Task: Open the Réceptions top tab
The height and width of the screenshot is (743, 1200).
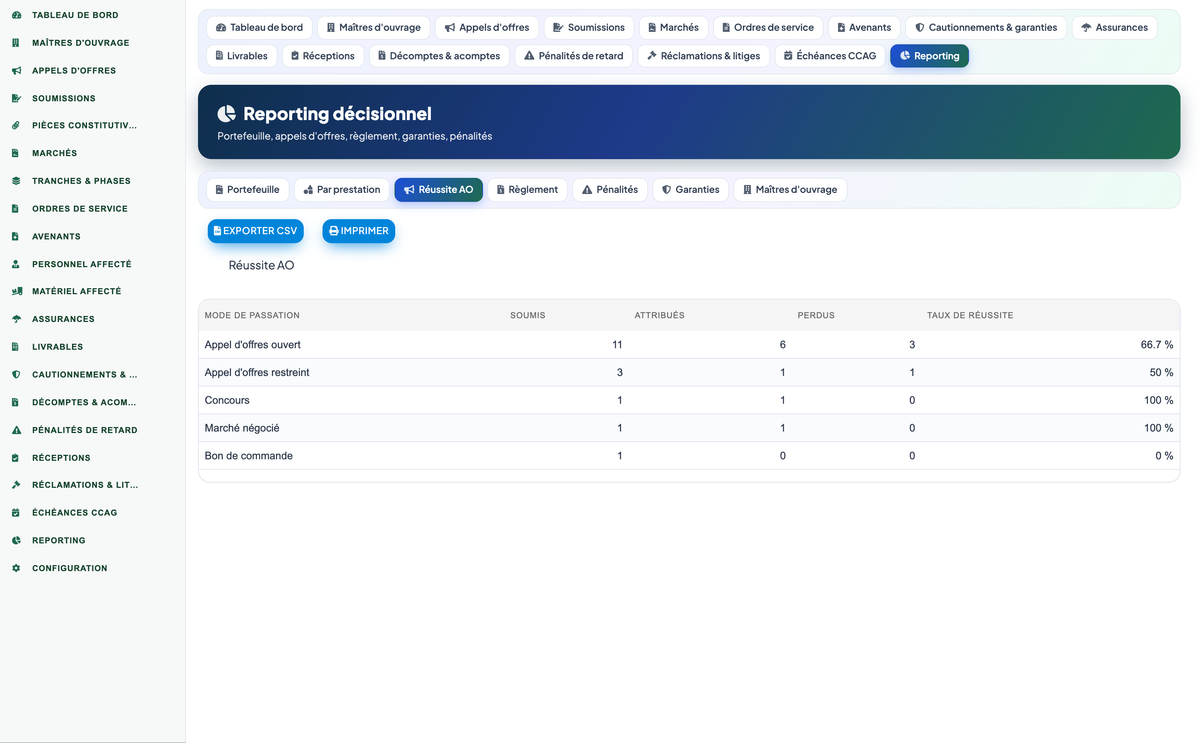Action: click(323, 56)
